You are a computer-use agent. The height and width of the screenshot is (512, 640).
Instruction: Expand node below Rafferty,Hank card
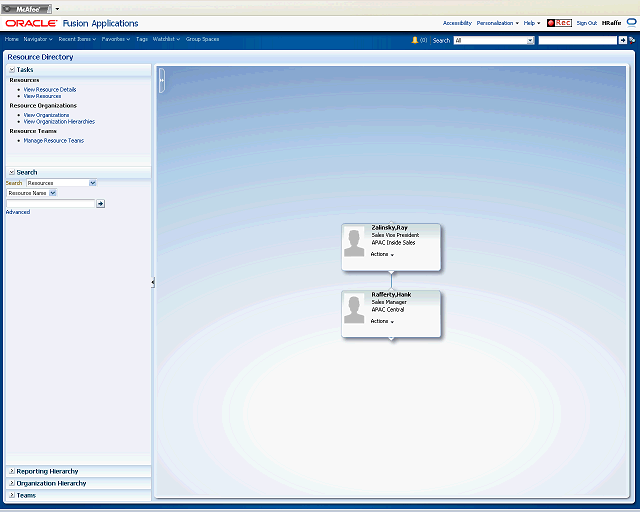click(x=391, y=338)
